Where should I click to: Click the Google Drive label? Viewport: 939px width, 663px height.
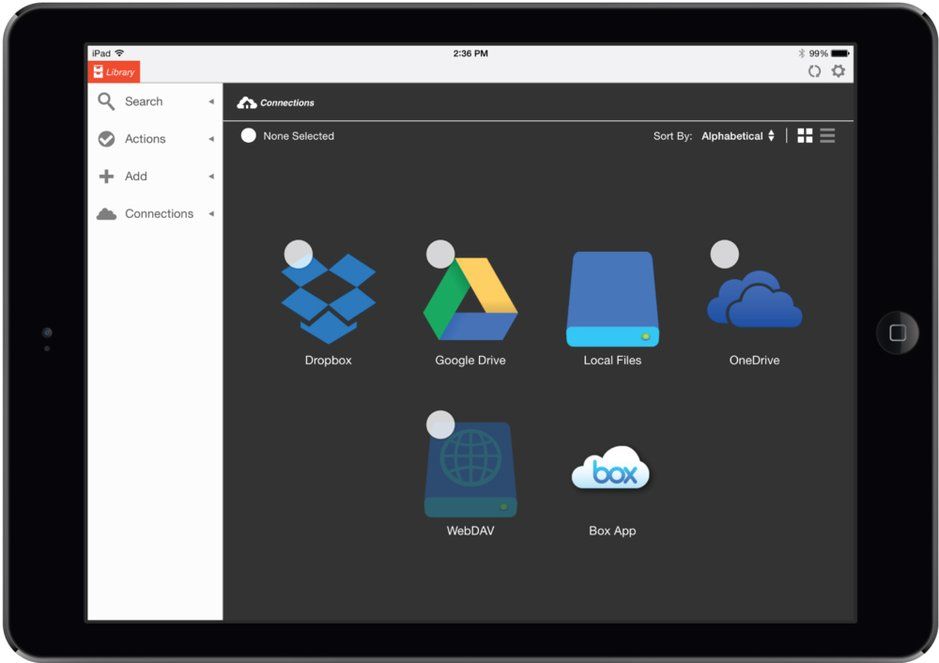470,361
